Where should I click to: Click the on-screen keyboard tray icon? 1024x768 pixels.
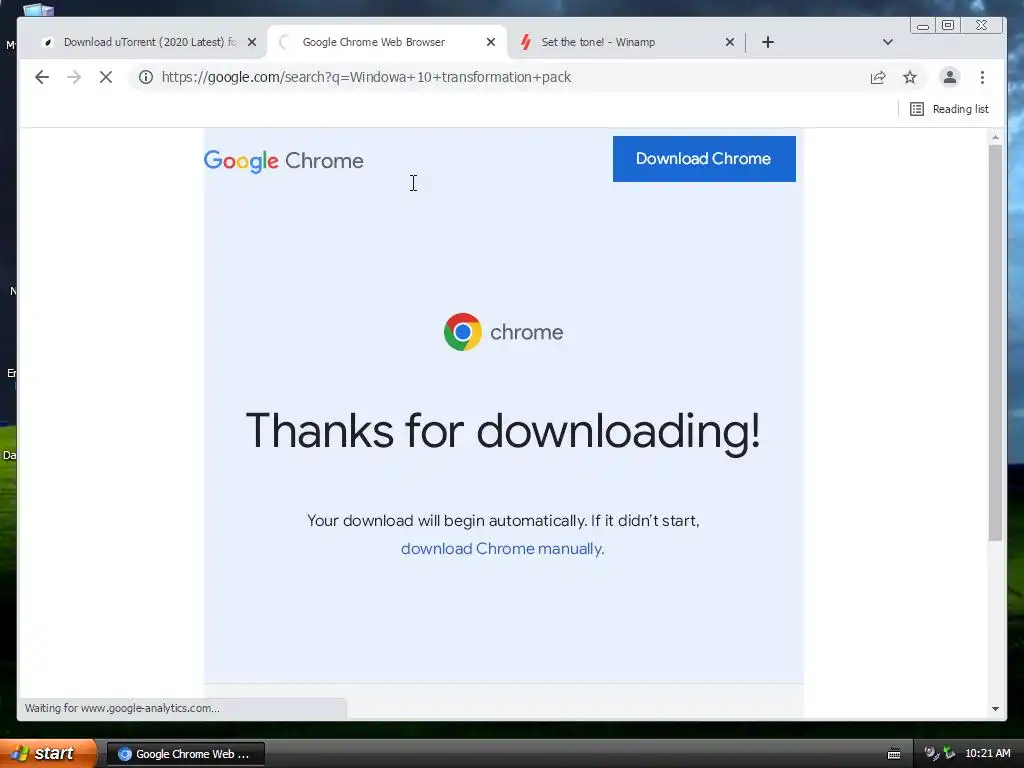coord(894,754)
